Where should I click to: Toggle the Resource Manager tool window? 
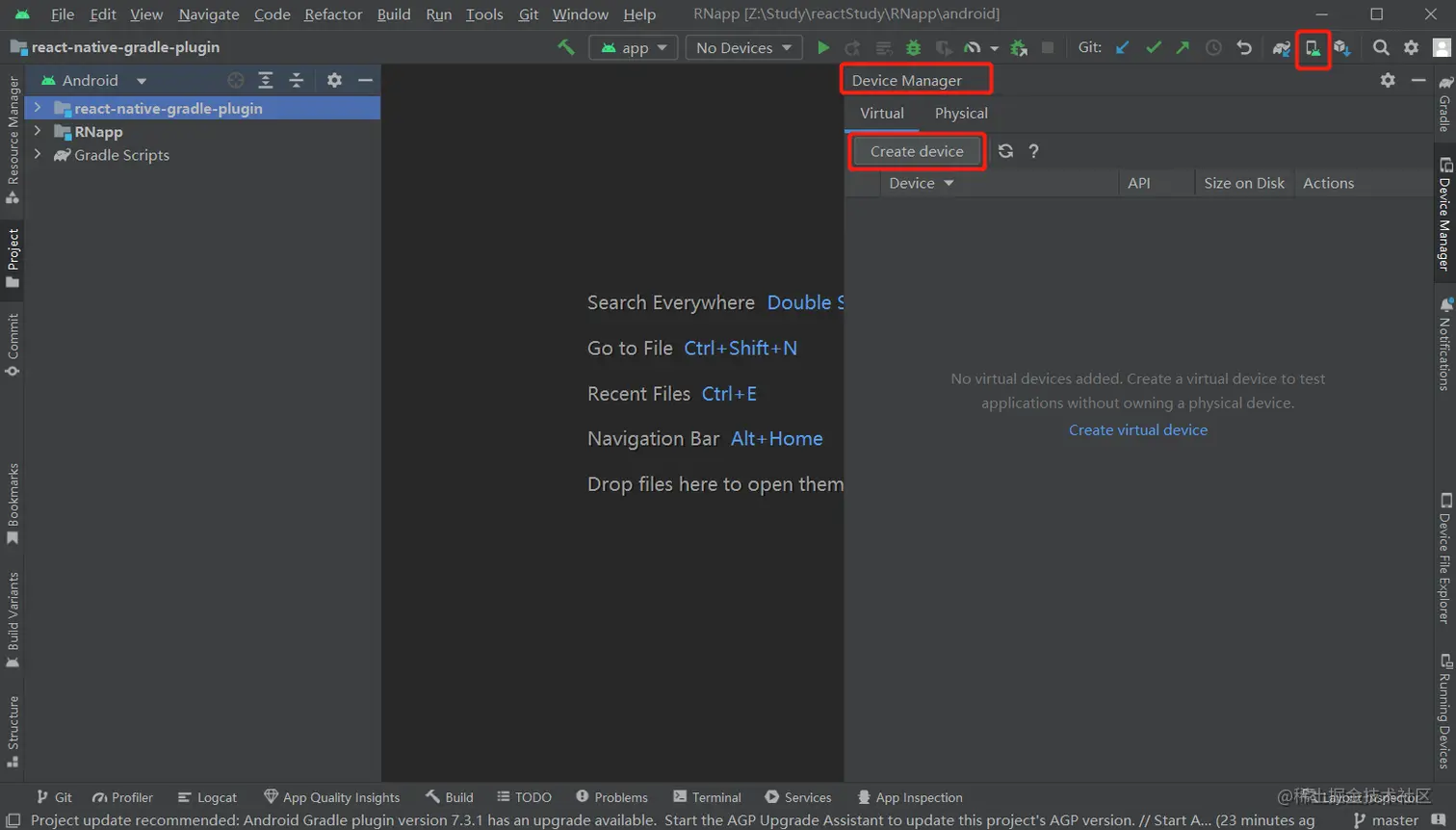pyautogui.click(x=13, y=141)
